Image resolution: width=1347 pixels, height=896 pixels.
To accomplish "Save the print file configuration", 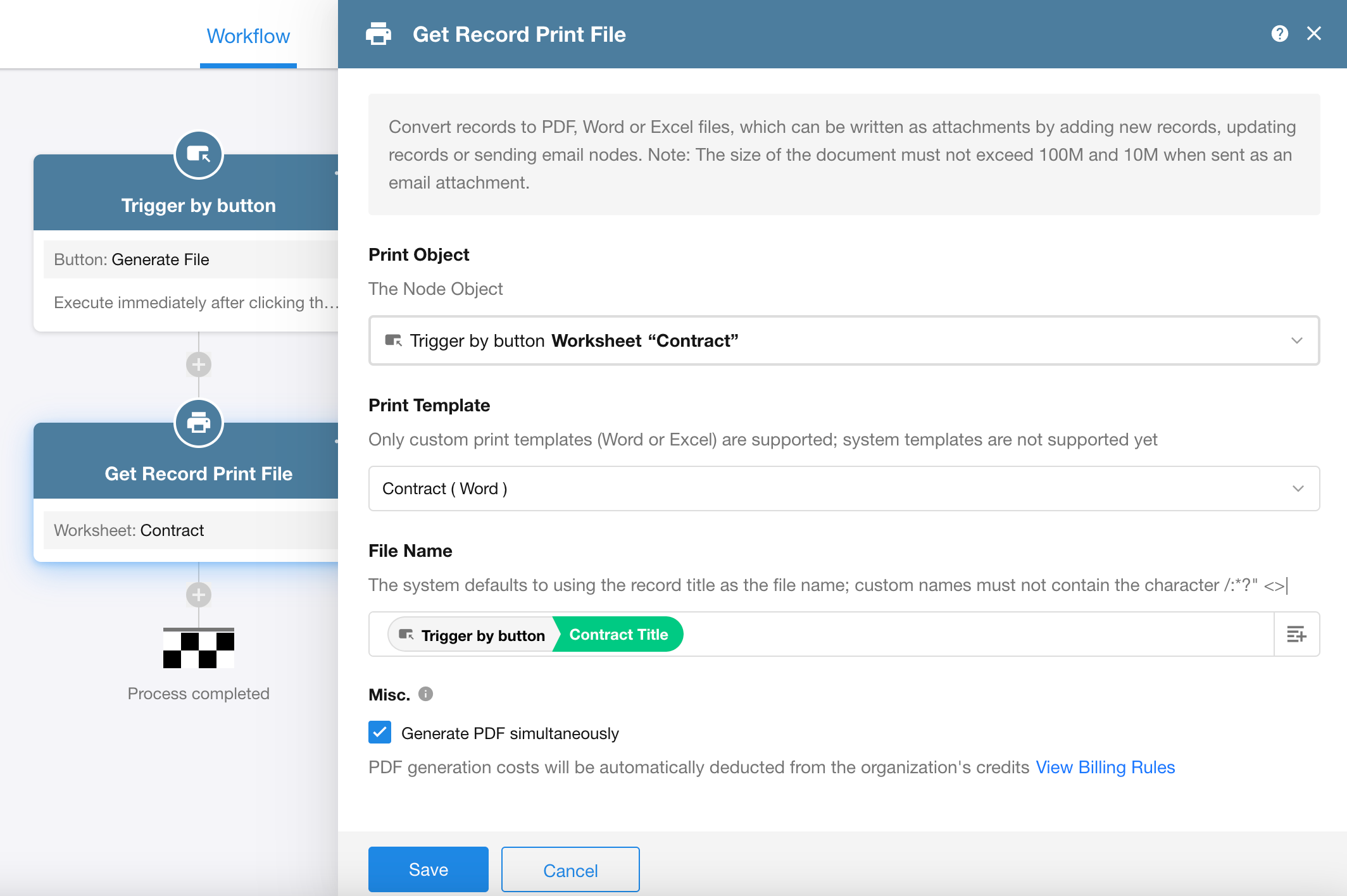I will [428, 869].
